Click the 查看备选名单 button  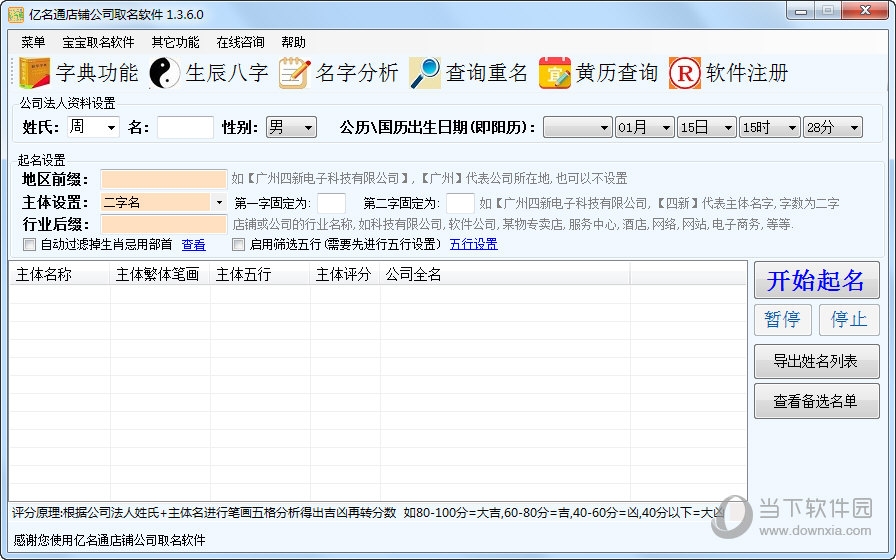click(x=817, y=401)
